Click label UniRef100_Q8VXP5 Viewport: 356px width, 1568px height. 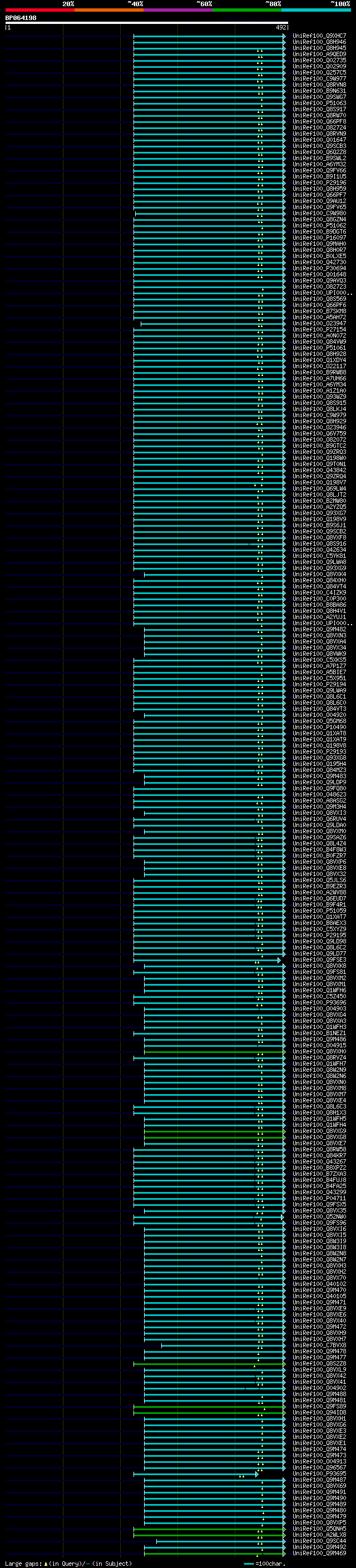[x=319, y=1522]
